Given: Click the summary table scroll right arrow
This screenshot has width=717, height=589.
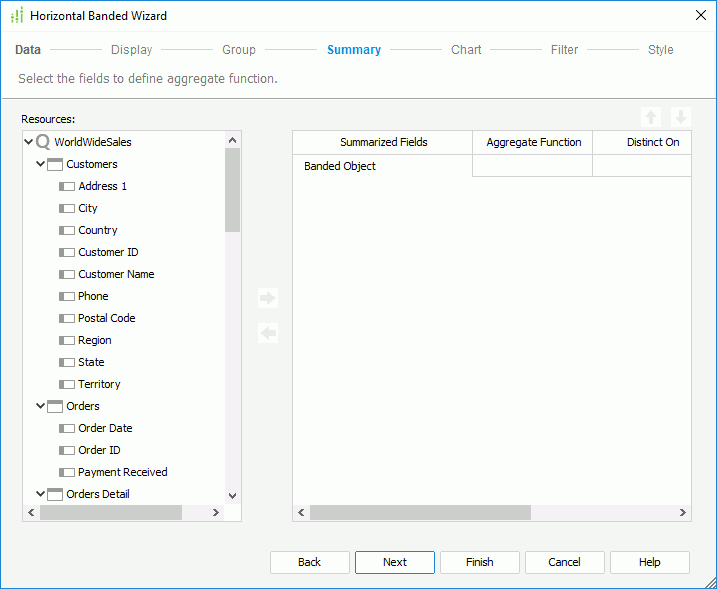Looking at the screenshot, I should click(682, 513).
